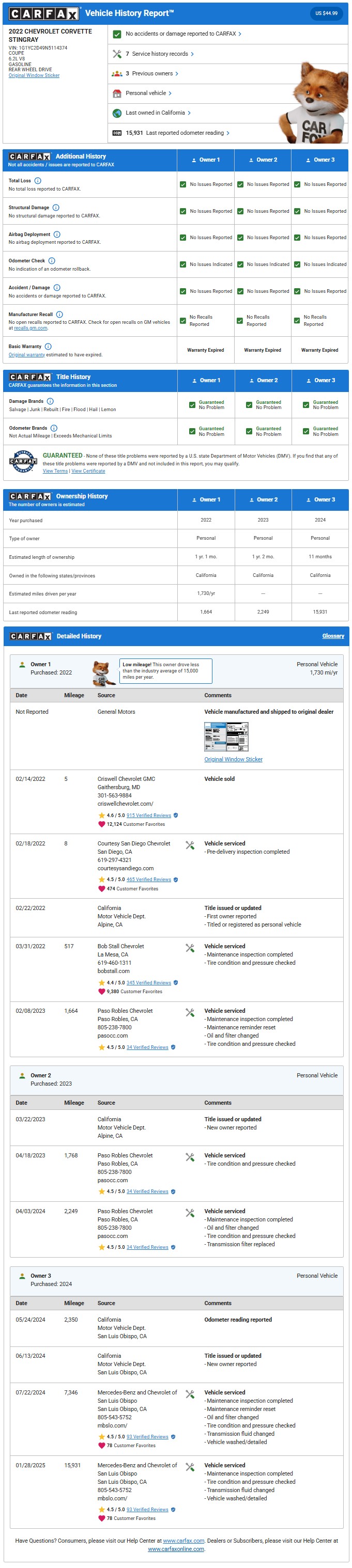Open the recalls.gm.com link
Screen dimensions: 352x1568
pyautogui.click(x=30, y=328)
